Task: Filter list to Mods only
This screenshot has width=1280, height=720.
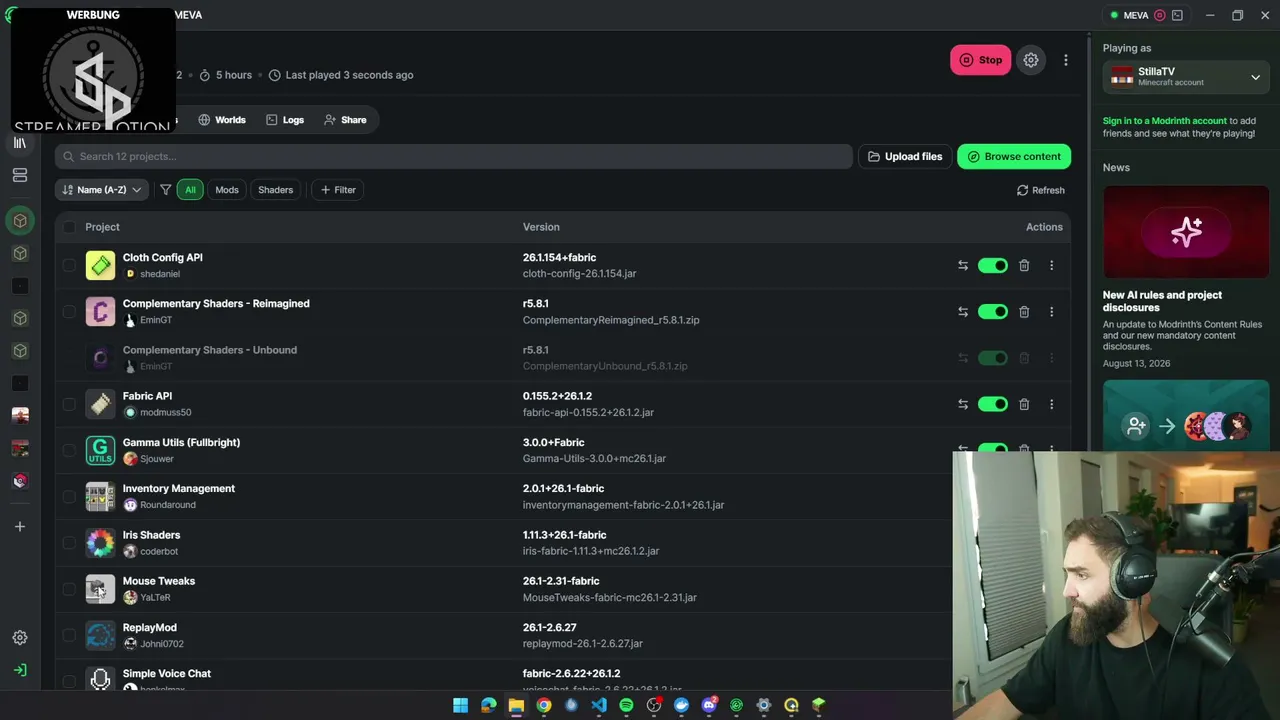Action: [x=227, y=190]
